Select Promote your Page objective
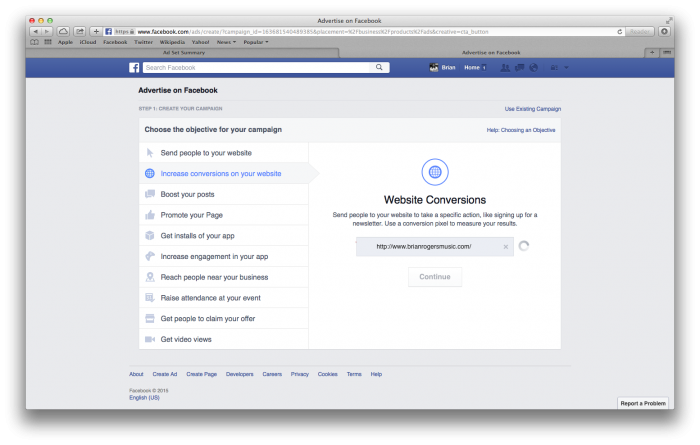This screenshot has width=700, height=445. click(224, 215)
